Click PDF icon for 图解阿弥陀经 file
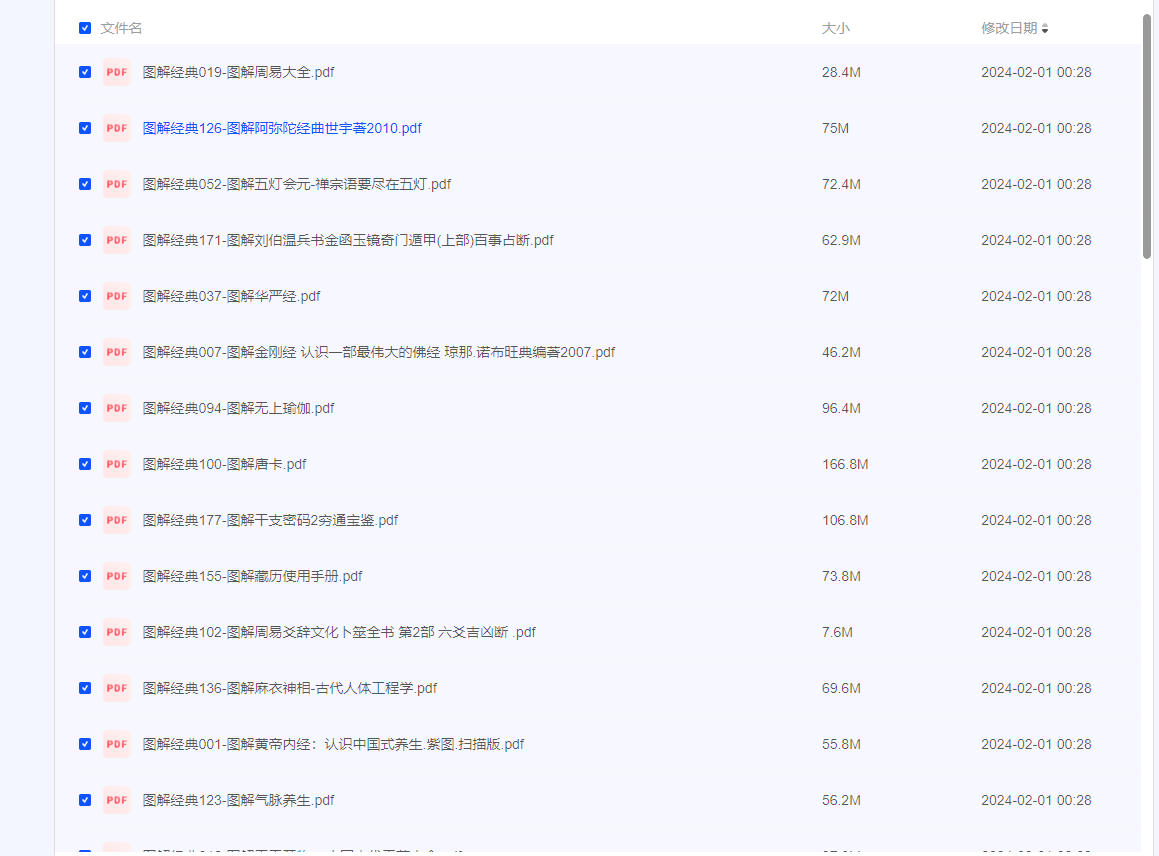1159x856 pixels. click(117, 128)
